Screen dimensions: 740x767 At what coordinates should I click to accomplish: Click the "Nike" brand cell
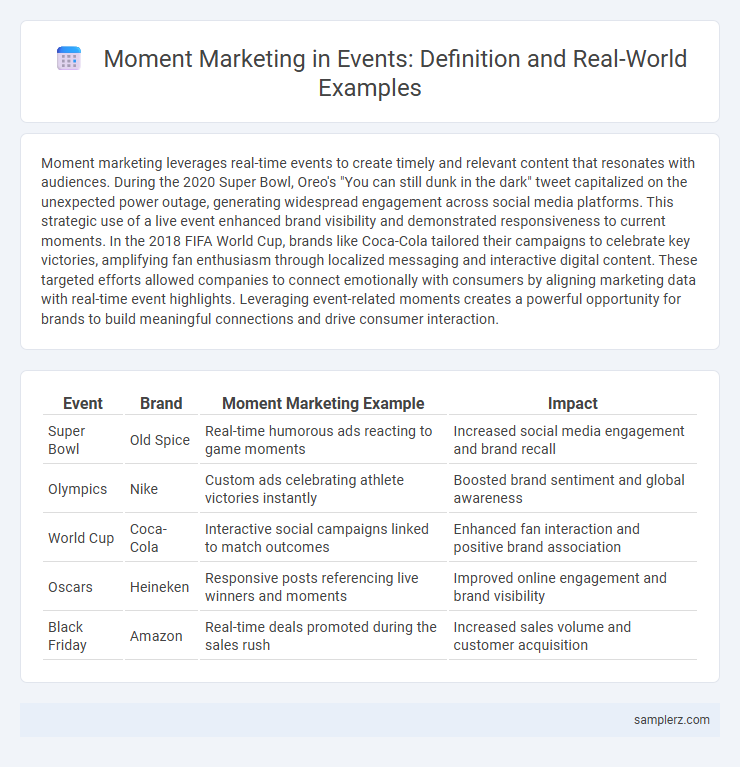coord(161,489)
